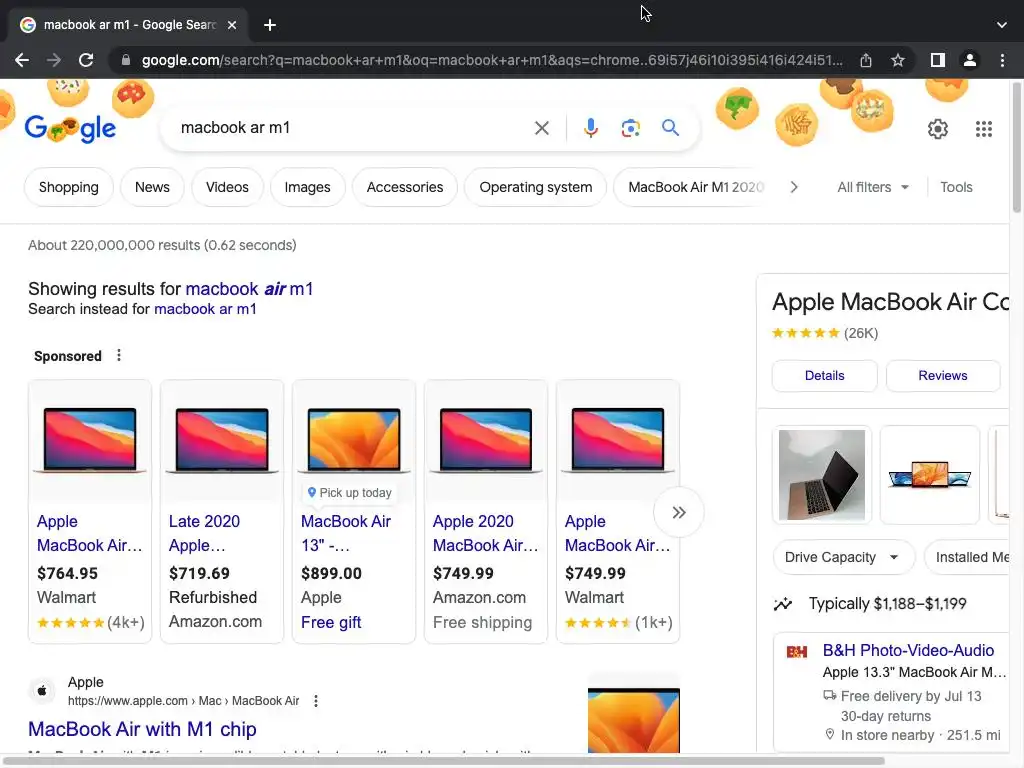
Task: Click the Apple site favicon
Action: [42, 691]
